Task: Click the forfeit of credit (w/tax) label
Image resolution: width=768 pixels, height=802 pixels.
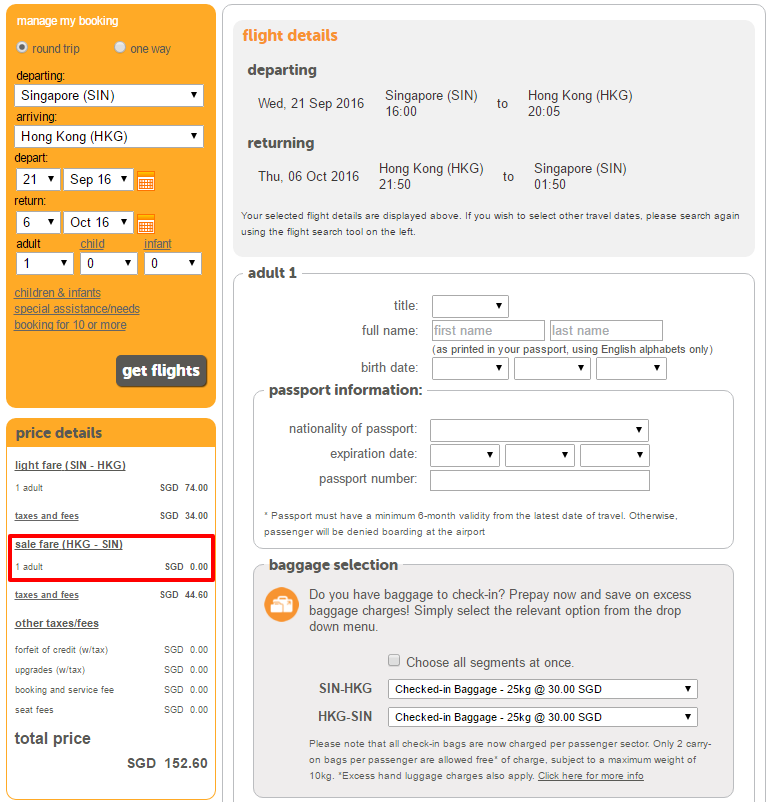Action: 61,650
